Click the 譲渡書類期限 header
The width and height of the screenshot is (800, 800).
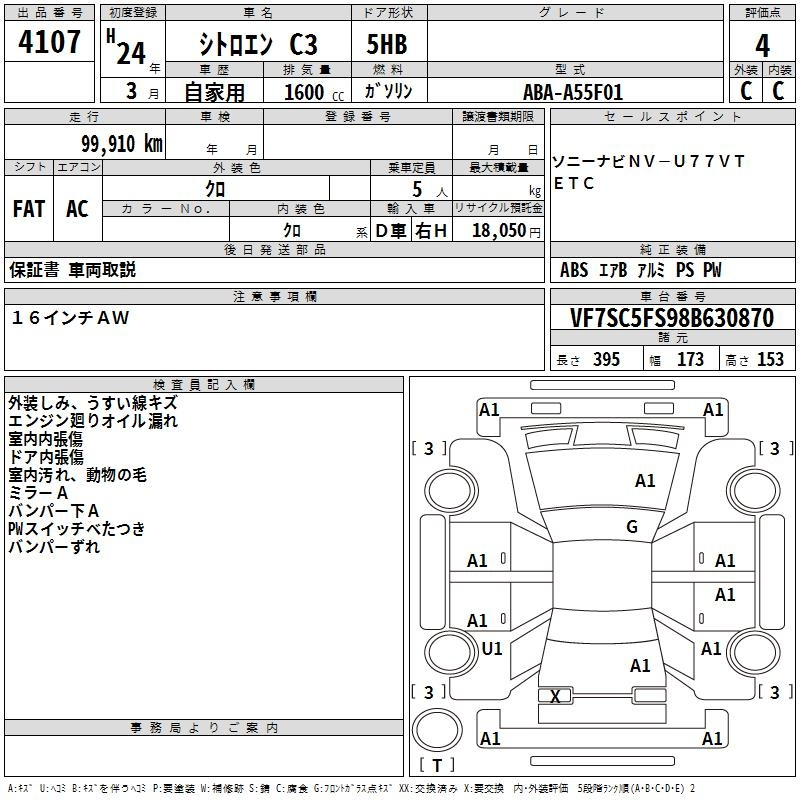(498, 117)
